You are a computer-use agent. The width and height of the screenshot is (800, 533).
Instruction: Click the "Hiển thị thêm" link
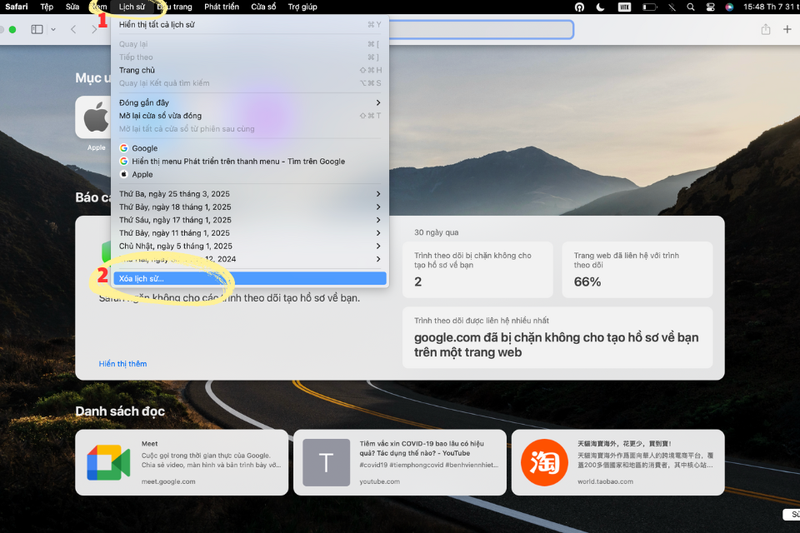click(122, 364)
